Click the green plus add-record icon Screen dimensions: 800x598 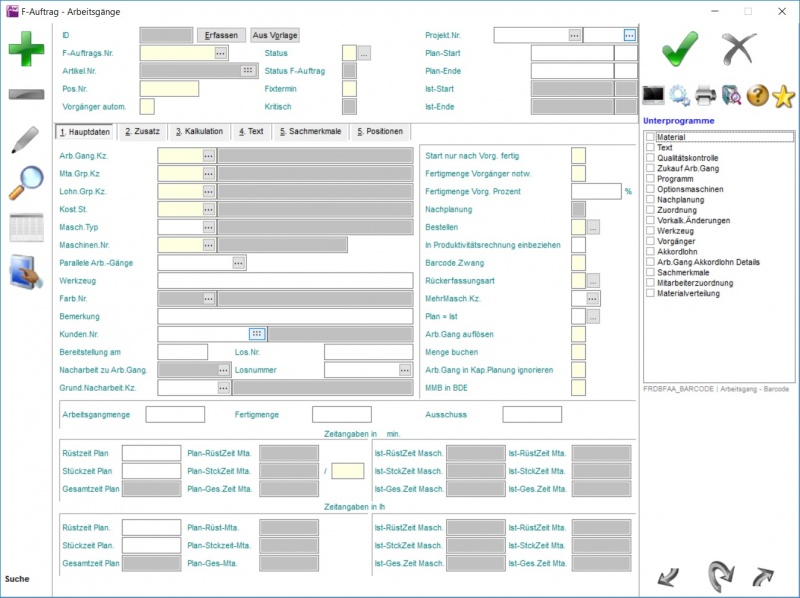26,49
